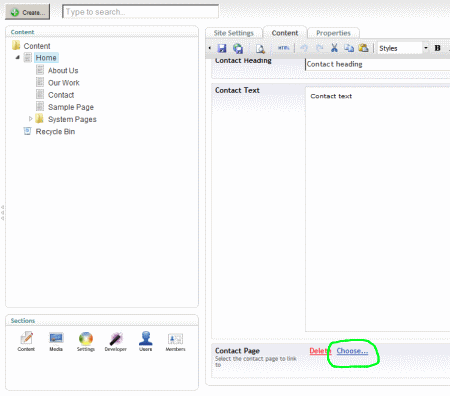Screen dimensions: 450x396
Task: Select Contact page in tree
Action: click(x=61, y=95)
